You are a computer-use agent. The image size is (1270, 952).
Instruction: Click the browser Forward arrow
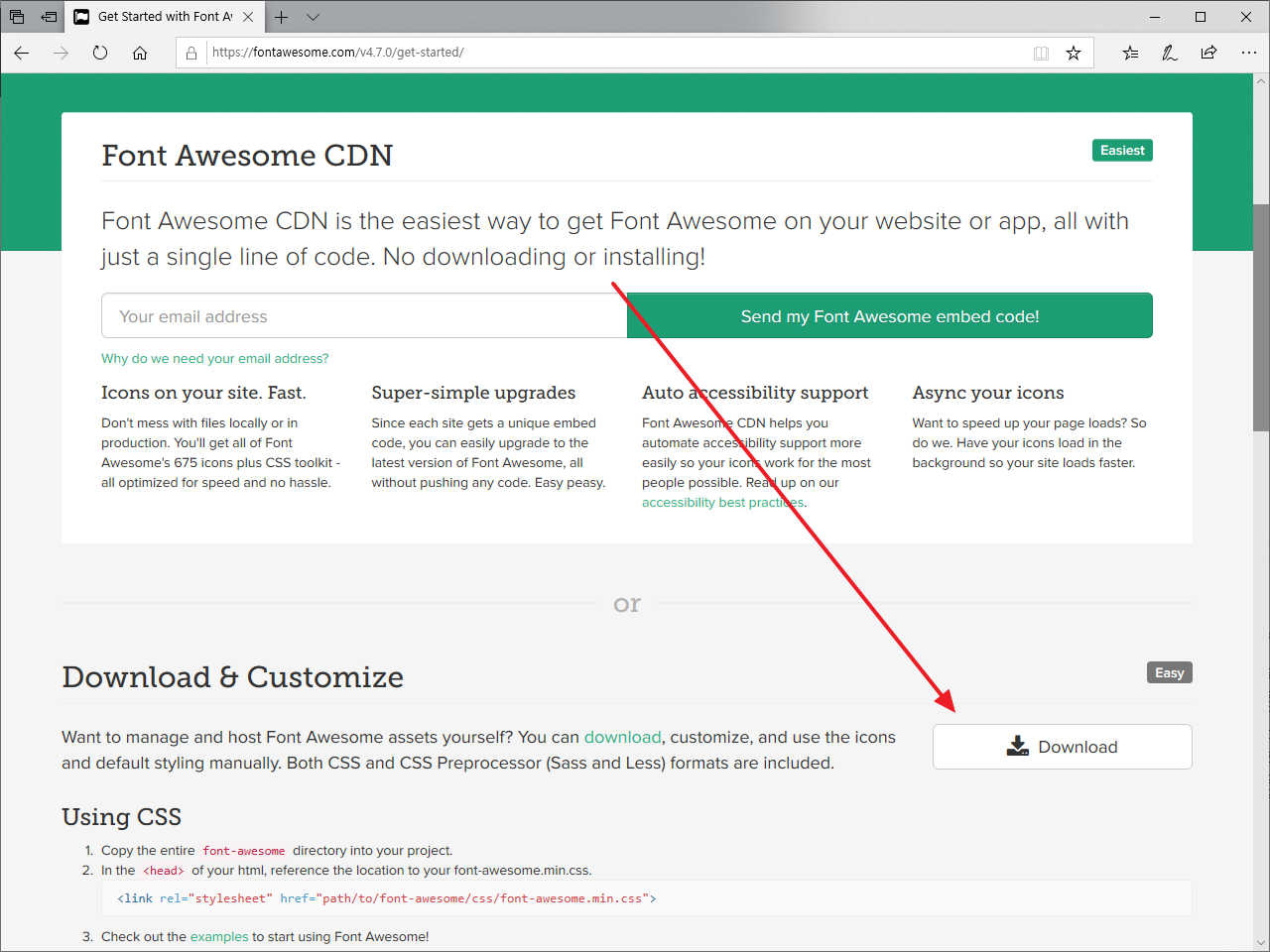click(61, 53)
